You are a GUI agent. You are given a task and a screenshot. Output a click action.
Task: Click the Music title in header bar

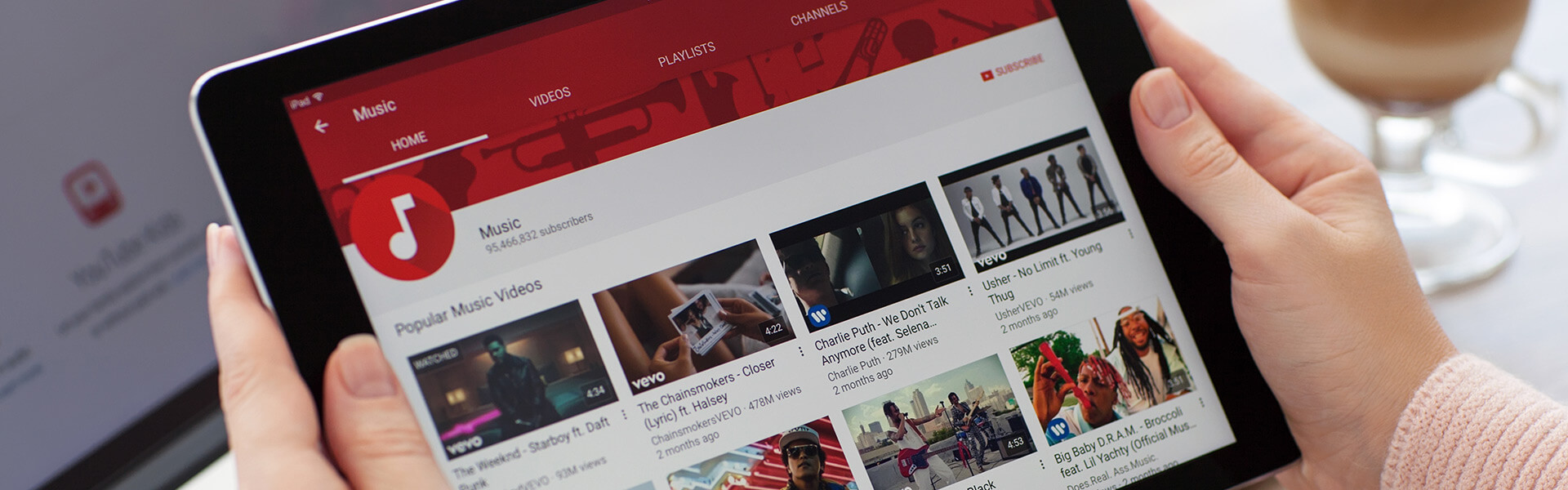[374, 109]
